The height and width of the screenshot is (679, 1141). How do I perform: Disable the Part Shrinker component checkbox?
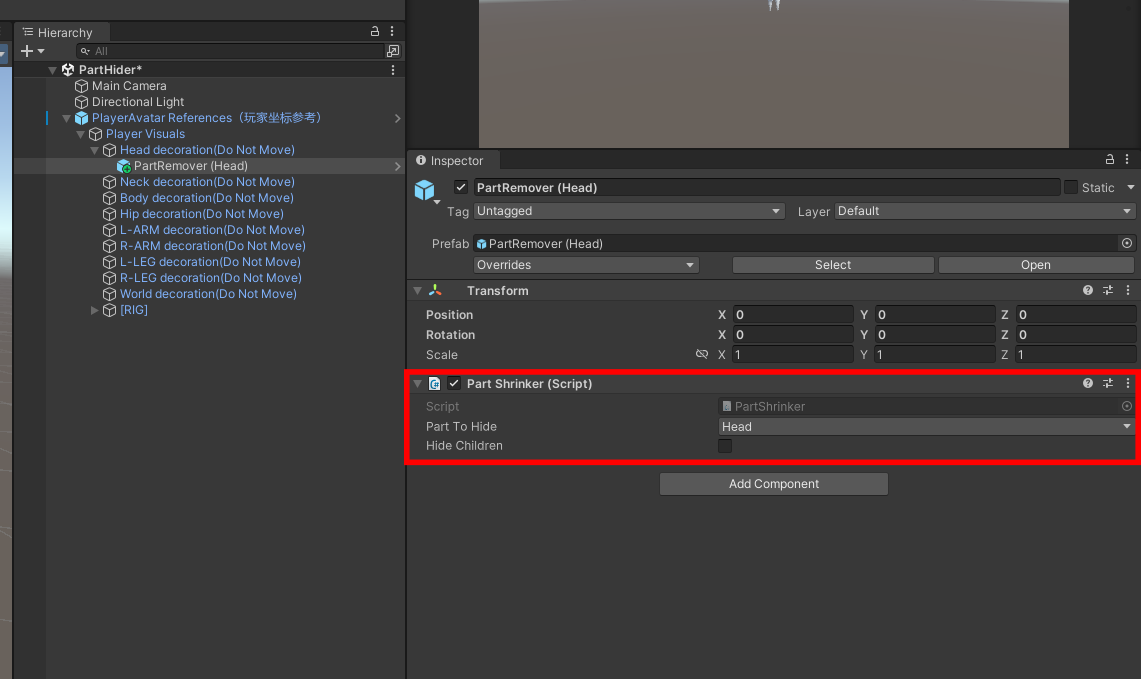point(454,383)
